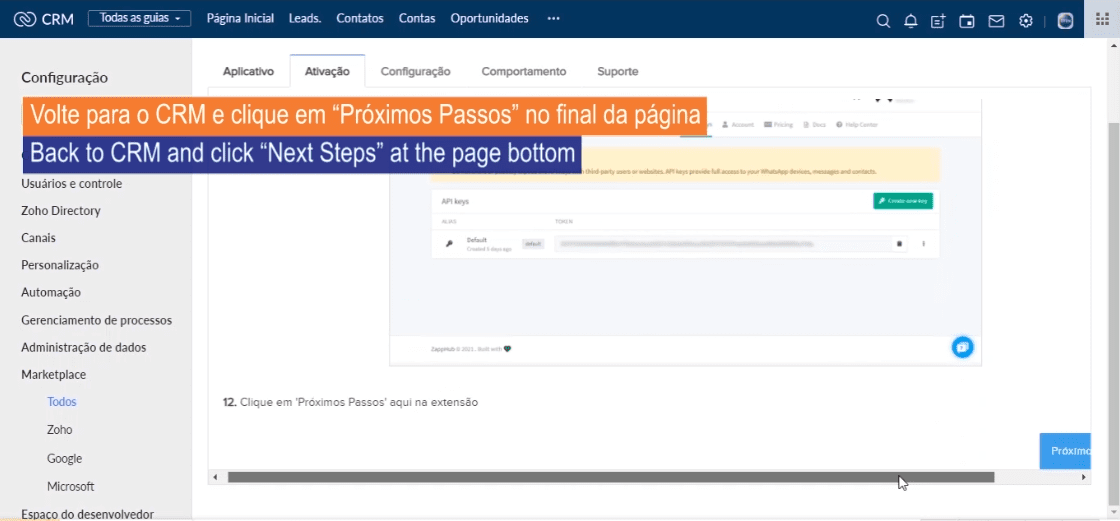
Task: Click the Zoho CRM logo
Action: 44,19
